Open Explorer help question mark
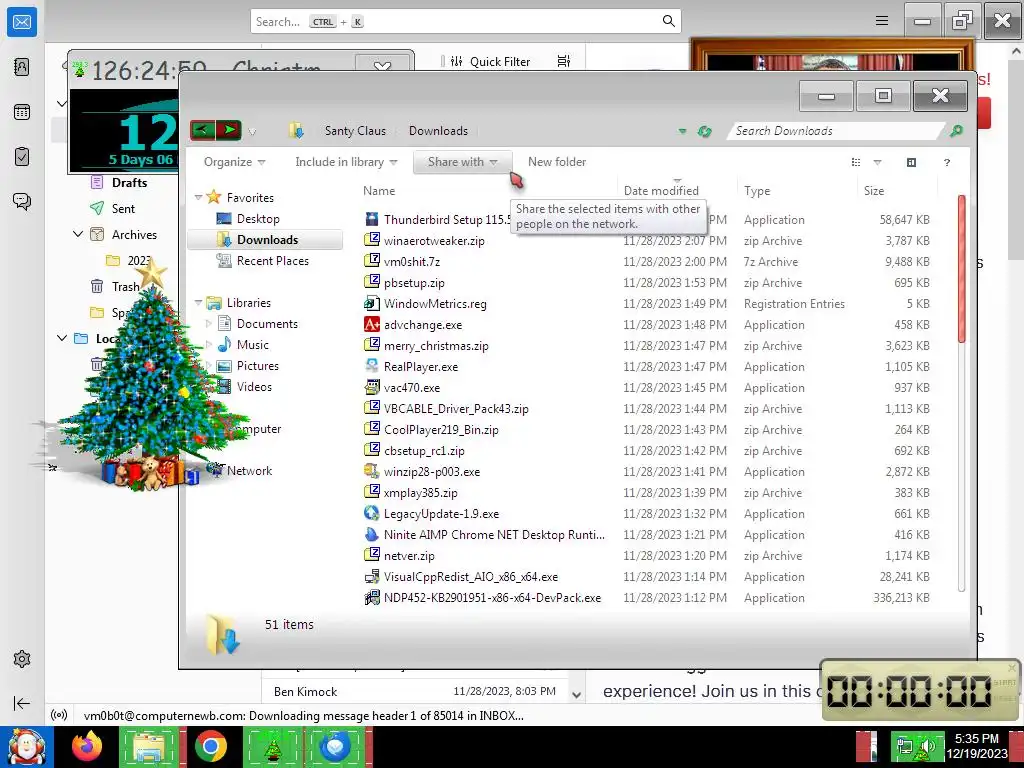 (946, 162)
